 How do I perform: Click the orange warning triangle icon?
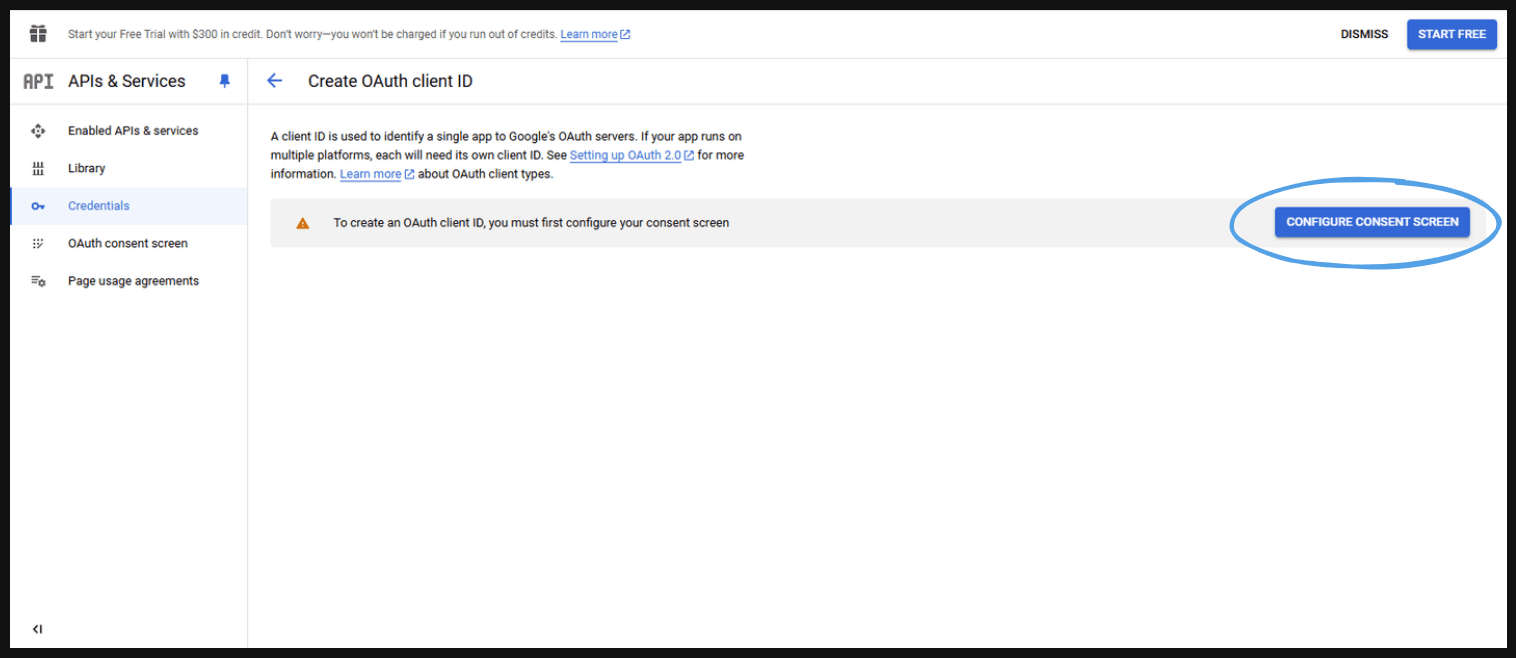tap(303, 223)
